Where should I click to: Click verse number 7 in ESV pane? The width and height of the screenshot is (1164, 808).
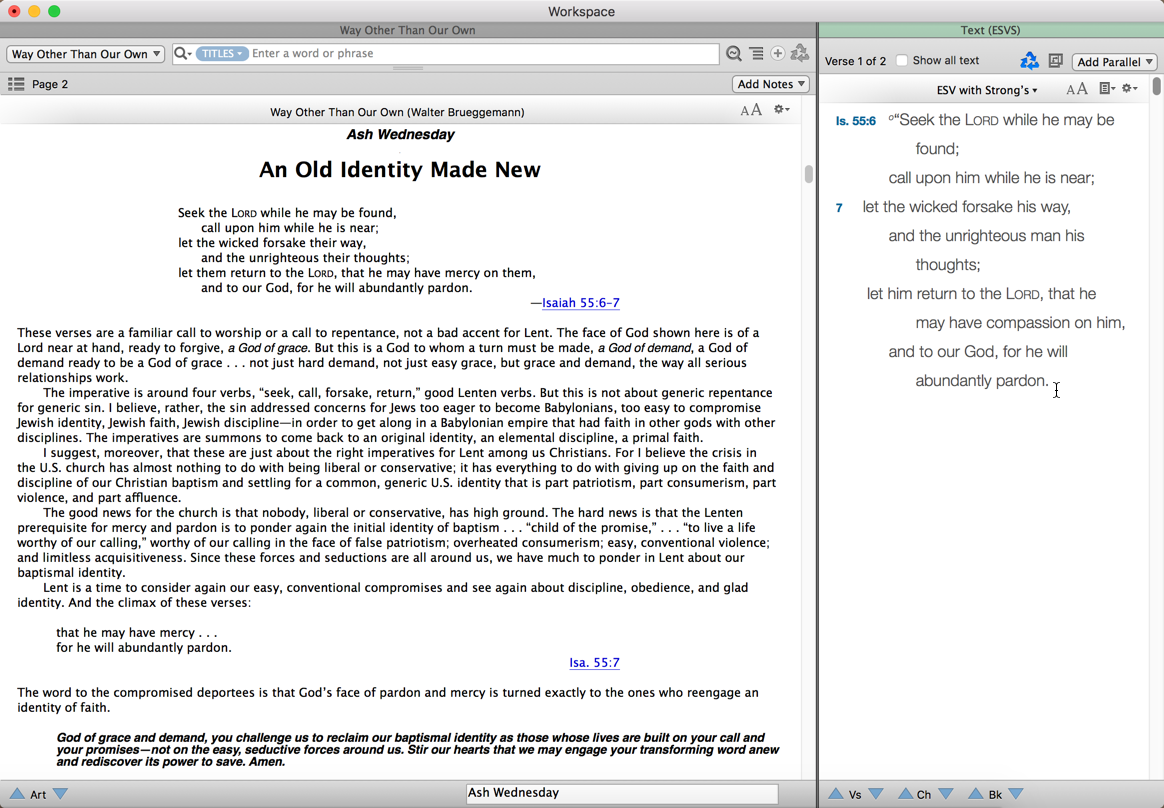pos(839,208)
